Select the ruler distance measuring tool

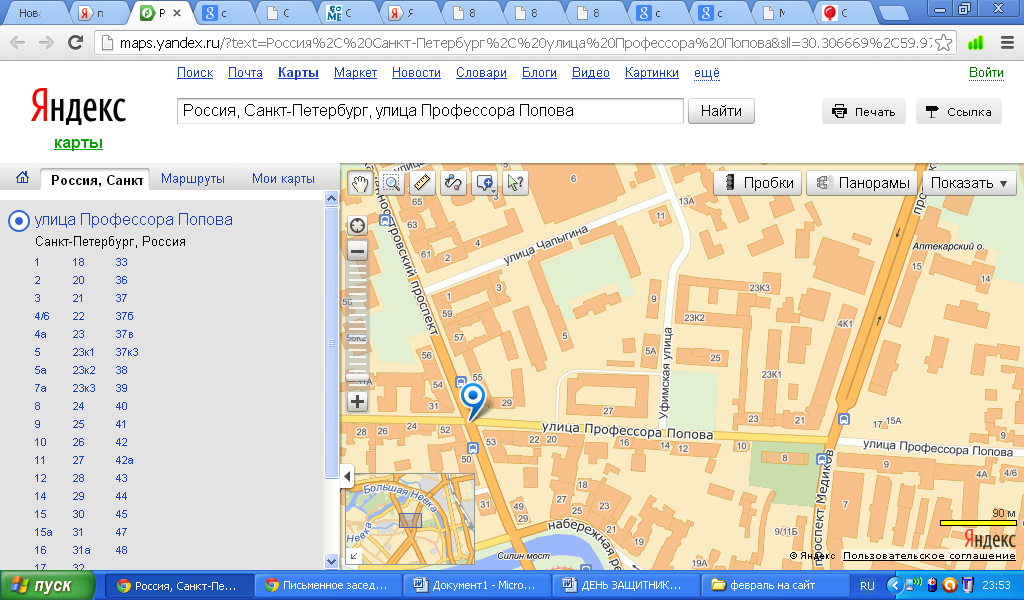(423, 183)
